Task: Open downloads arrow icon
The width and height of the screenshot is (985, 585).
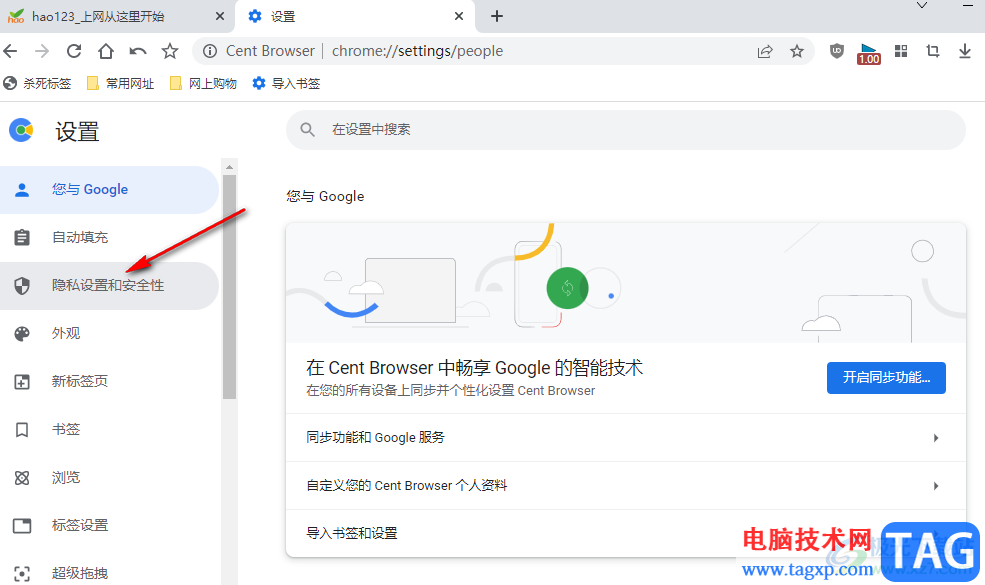Action: click(965, 52)
